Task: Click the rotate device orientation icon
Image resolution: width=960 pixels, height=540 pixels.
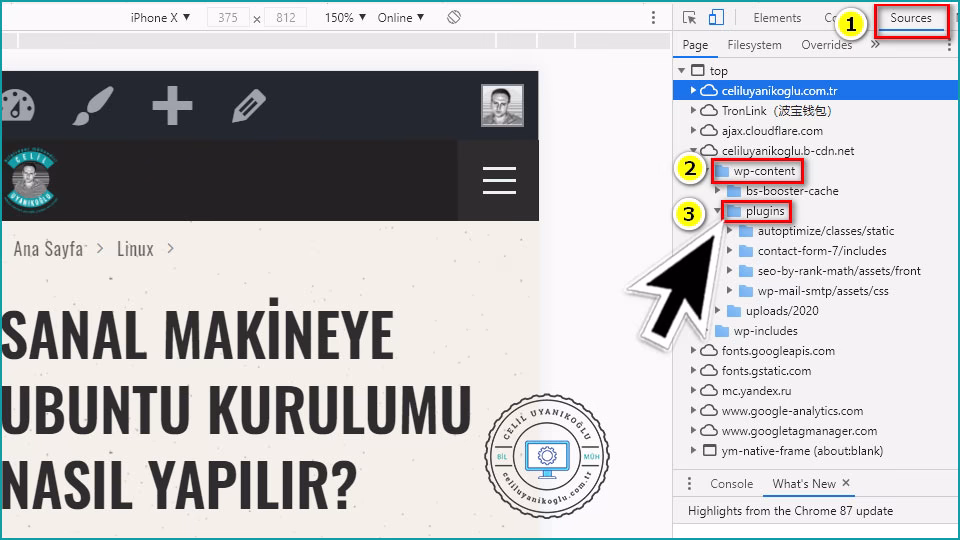Action: (x=454, y=17)
